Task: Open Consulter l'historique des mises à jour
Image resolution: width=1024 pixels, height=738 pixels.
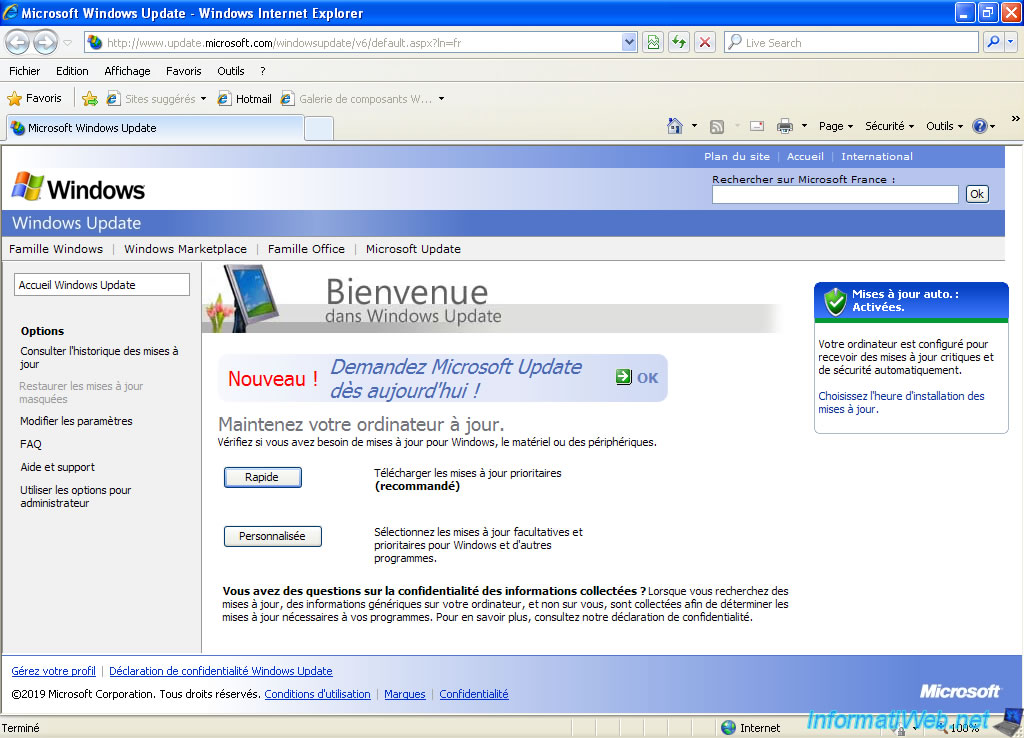Action: click(99, 357)
